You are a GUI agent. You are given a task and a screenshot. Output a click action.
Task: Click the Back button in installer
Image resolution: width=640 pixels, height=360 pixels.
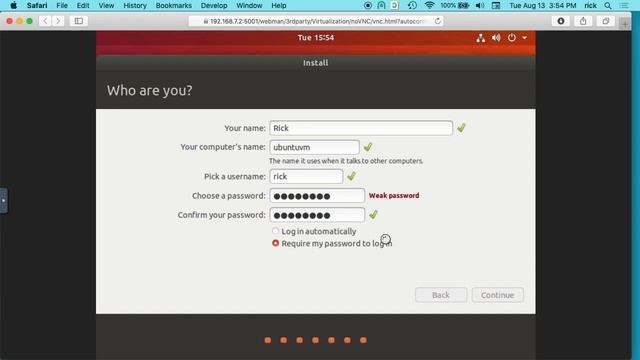(x=441, y=295)
